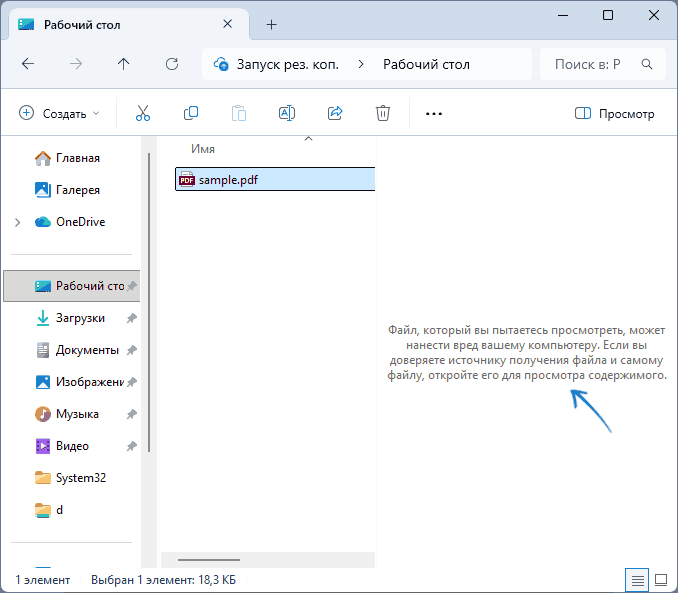678x593 pixels.
Task: Switch to details list view in status bar
Action: (x=636, y=579)
